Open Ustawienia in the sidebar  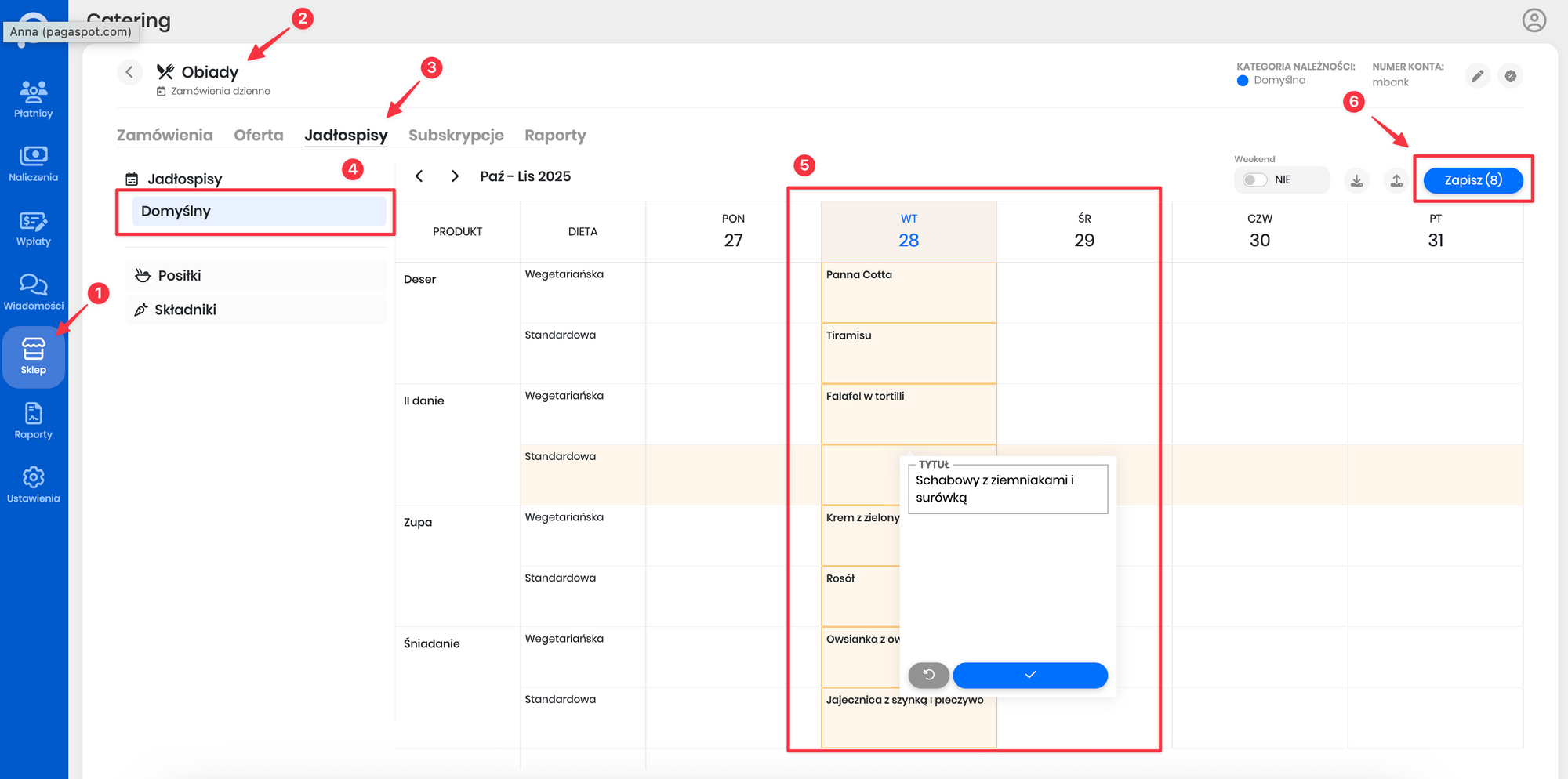point(33,484)
